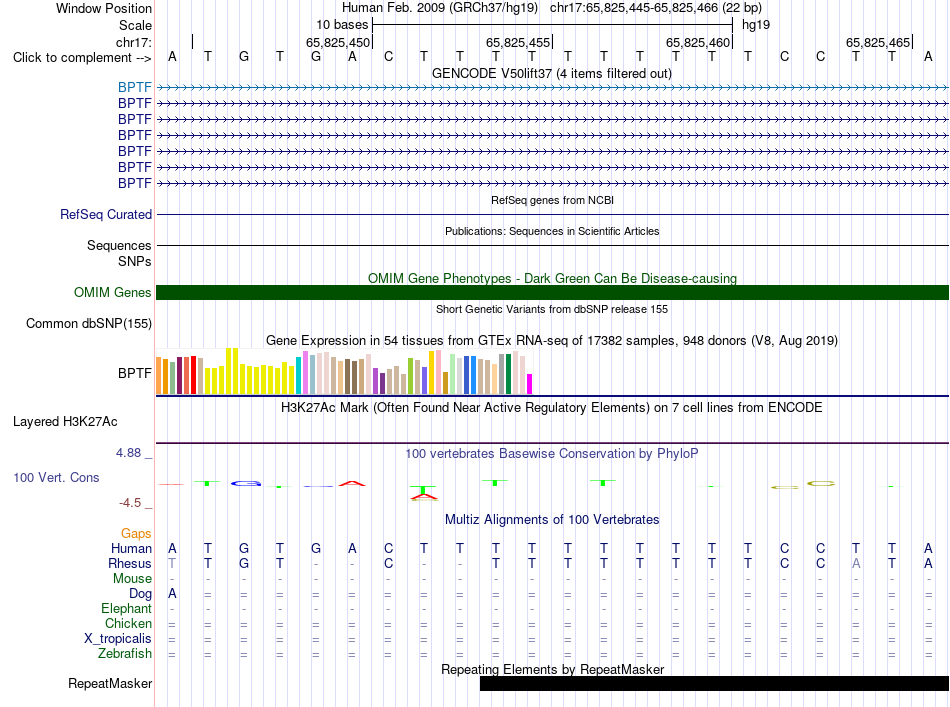This screenshot has width=950, height=707.
Task: Open the RepeatMasker track label
Action: 110,683
